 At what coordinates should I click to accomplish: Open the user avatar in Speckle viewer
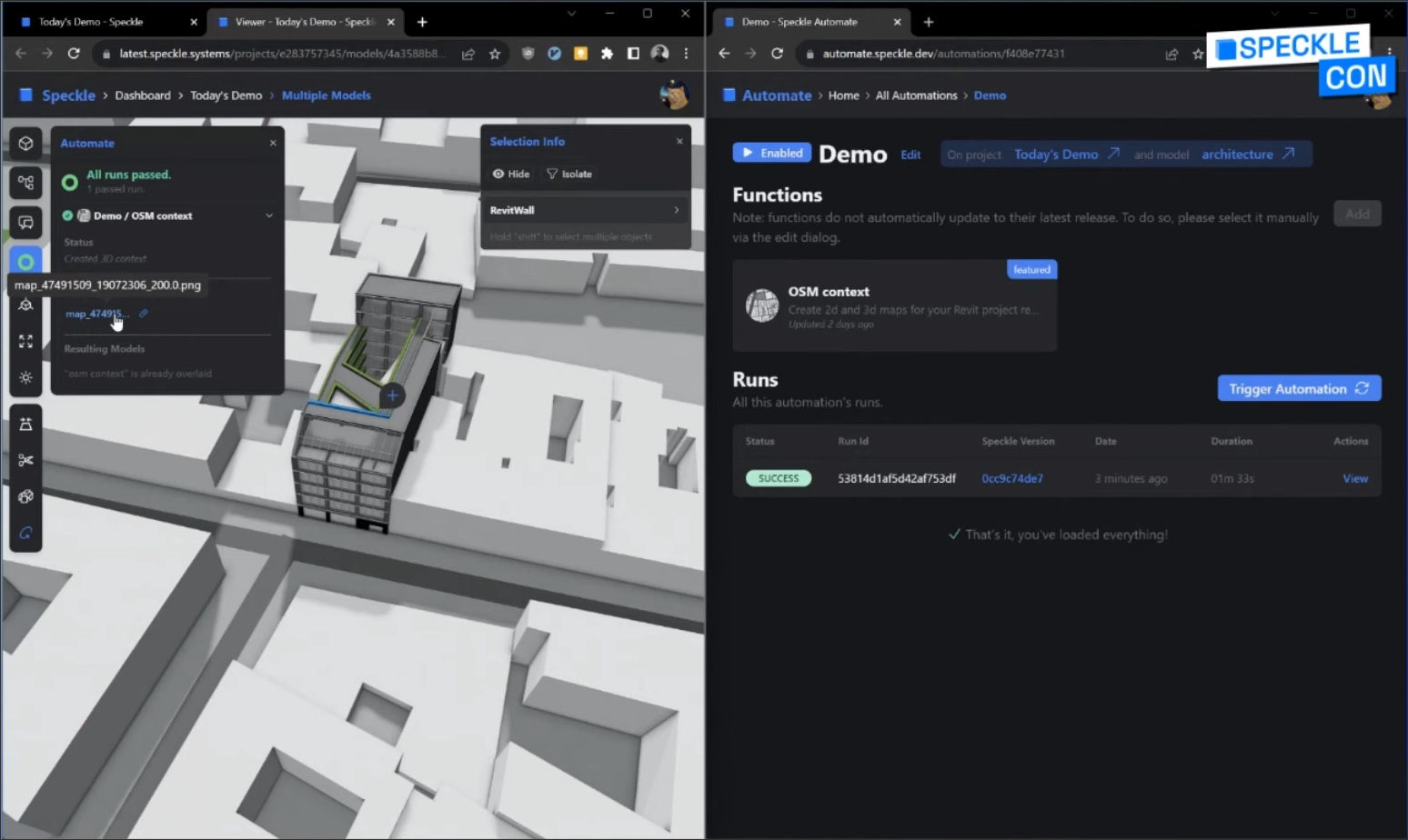(674, 95)
